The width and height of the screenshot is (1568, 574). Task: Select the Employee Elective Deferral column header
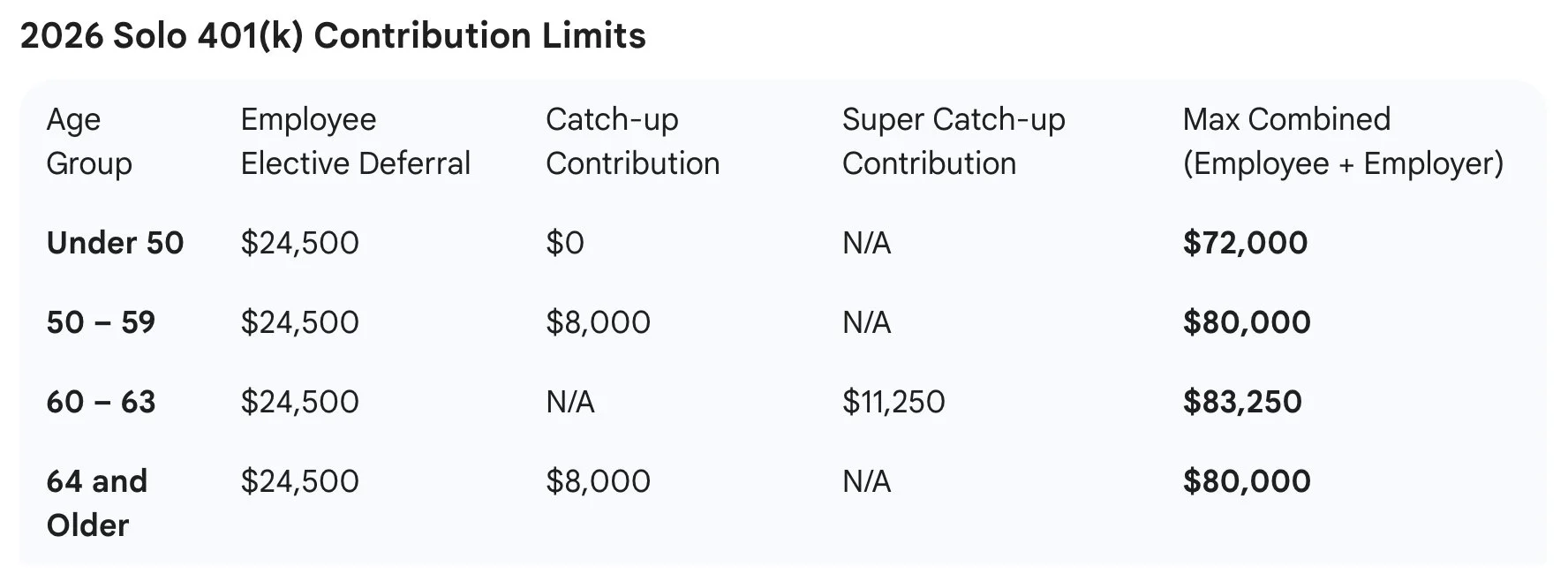pyautogui.click(x=355, y=141)
